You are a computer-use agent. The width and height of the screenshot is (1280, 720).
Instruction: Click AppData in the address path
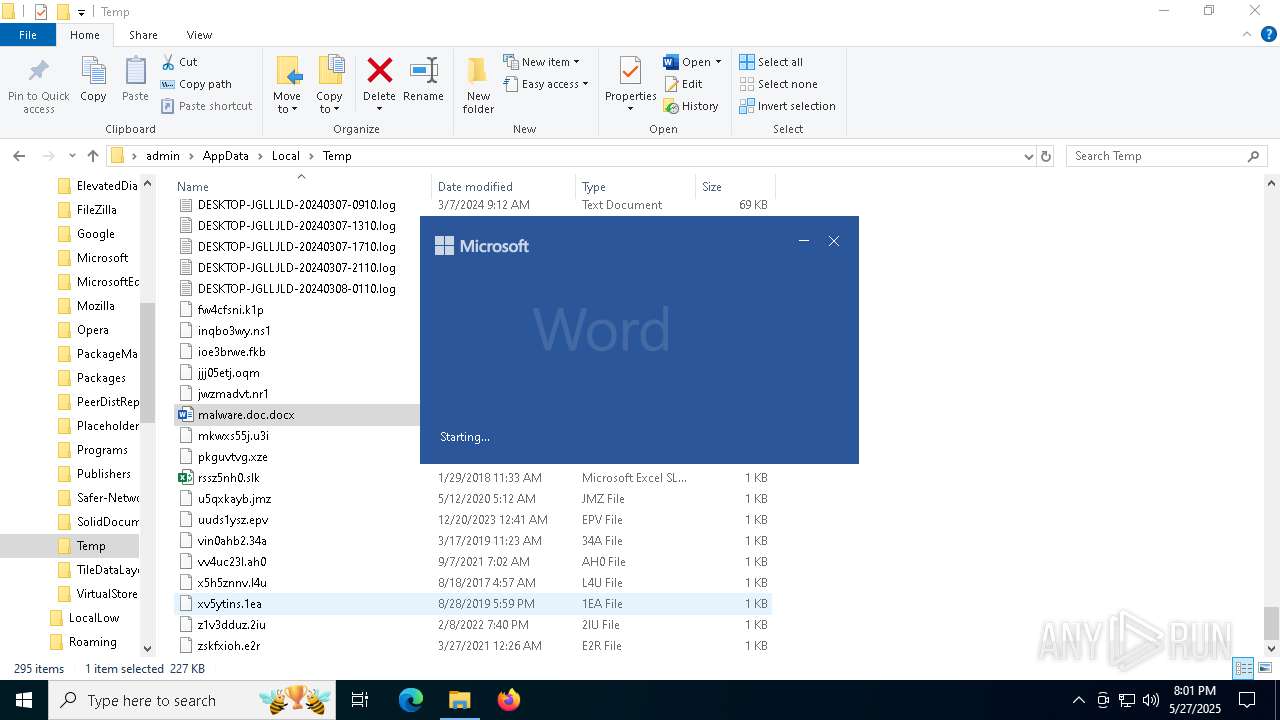click(x=225, y=156)
